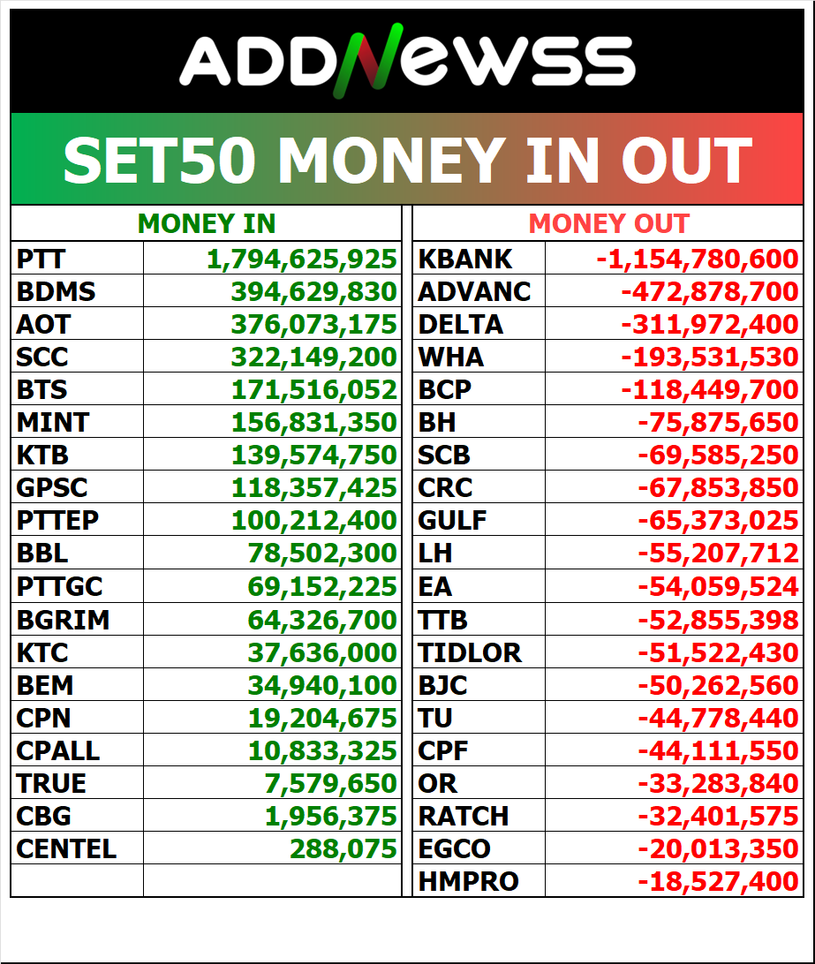Select the TIDLOR stock name
Viewport: 815px width, 964px height.
[470, 653]
